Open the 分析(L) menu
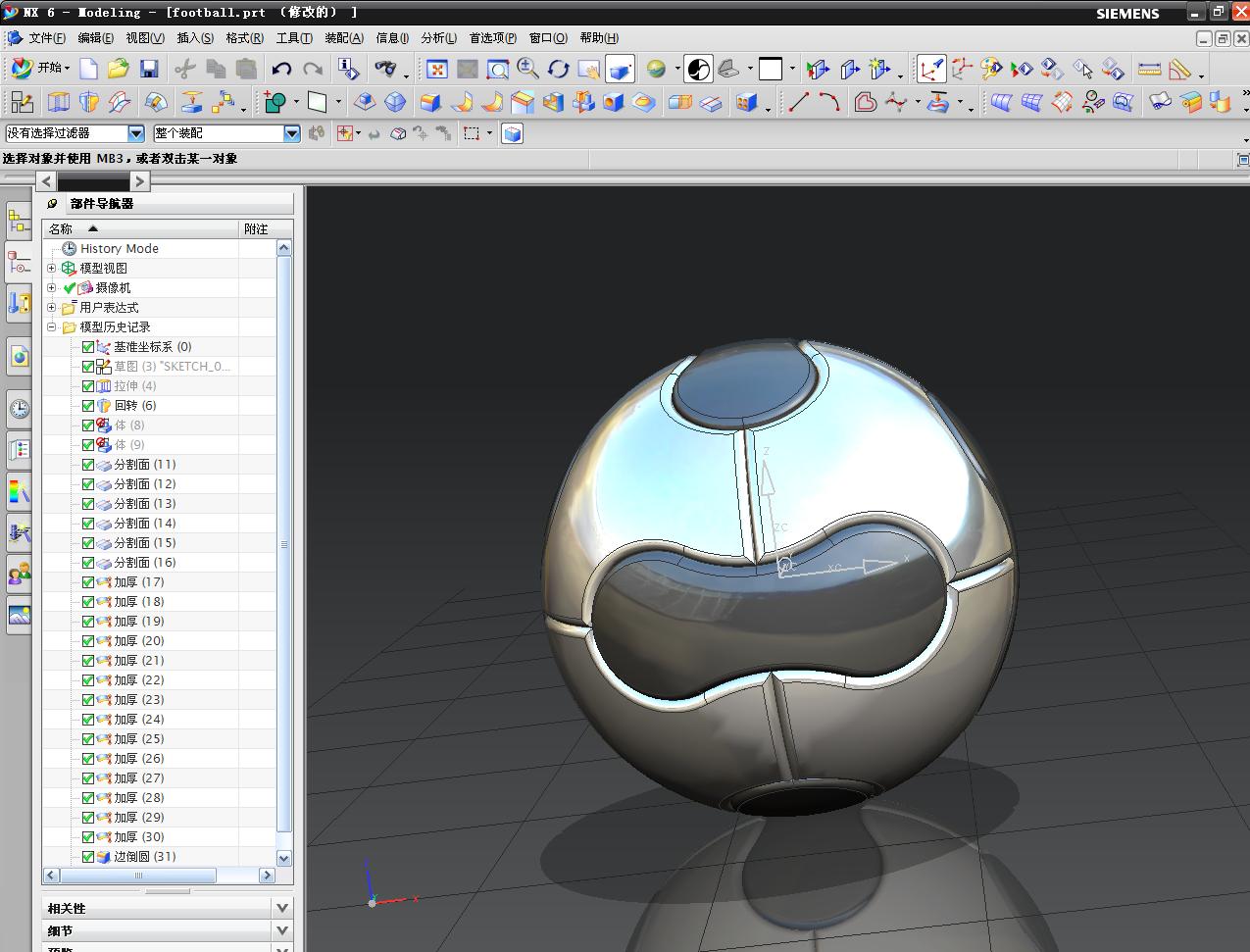 (x=438, y=38)
